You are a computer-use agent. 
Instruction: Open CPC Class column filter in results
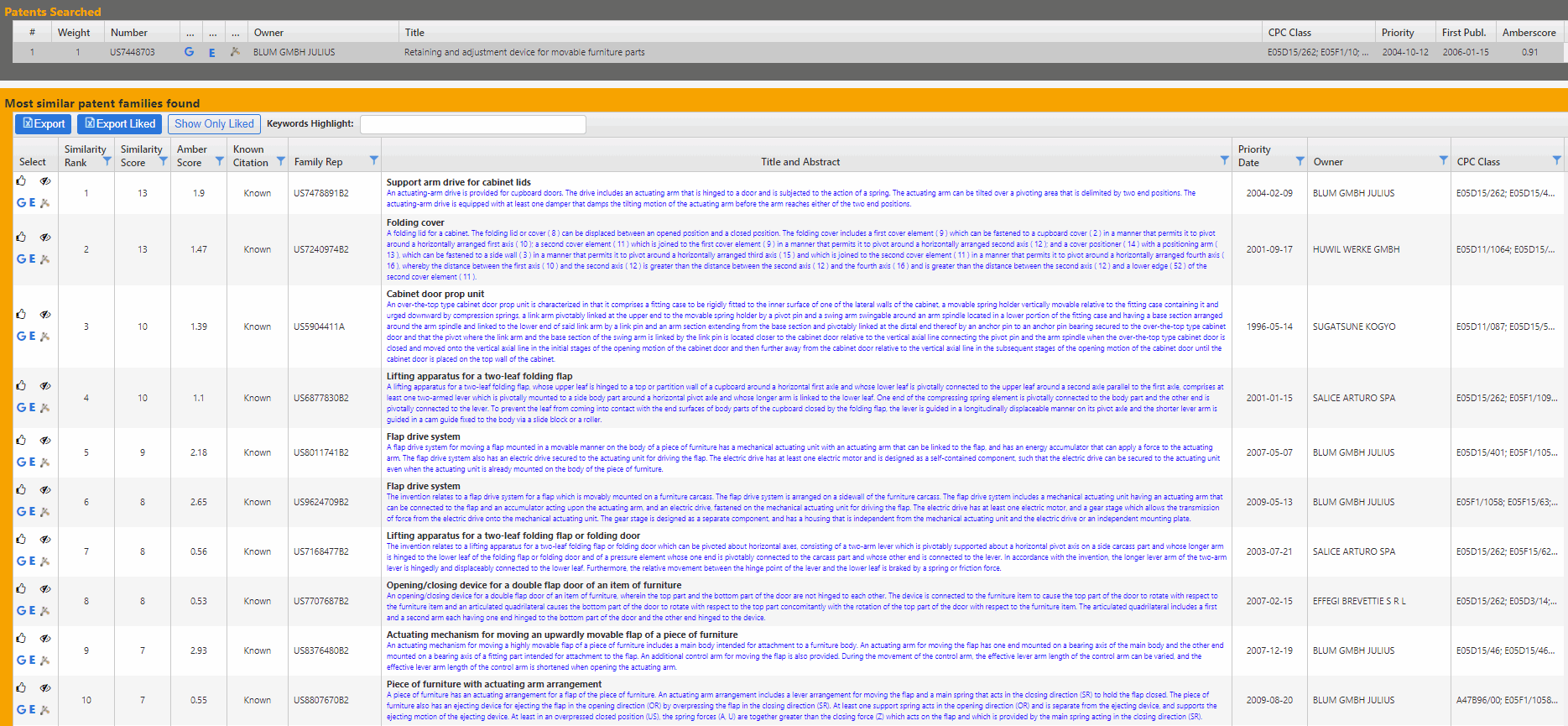tap(1557, 160)
